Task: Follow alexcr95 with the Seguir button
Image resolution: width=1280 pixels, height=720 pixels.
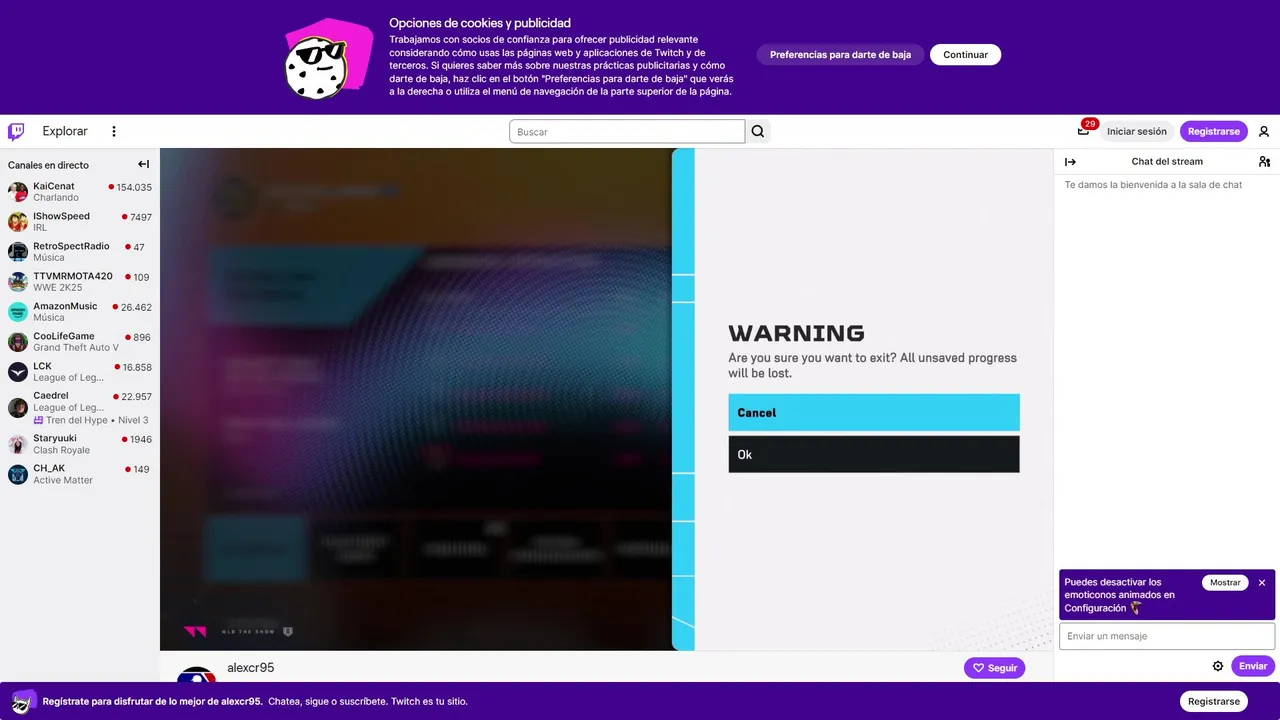Action: pyautogui.click(x=994, y=668)
